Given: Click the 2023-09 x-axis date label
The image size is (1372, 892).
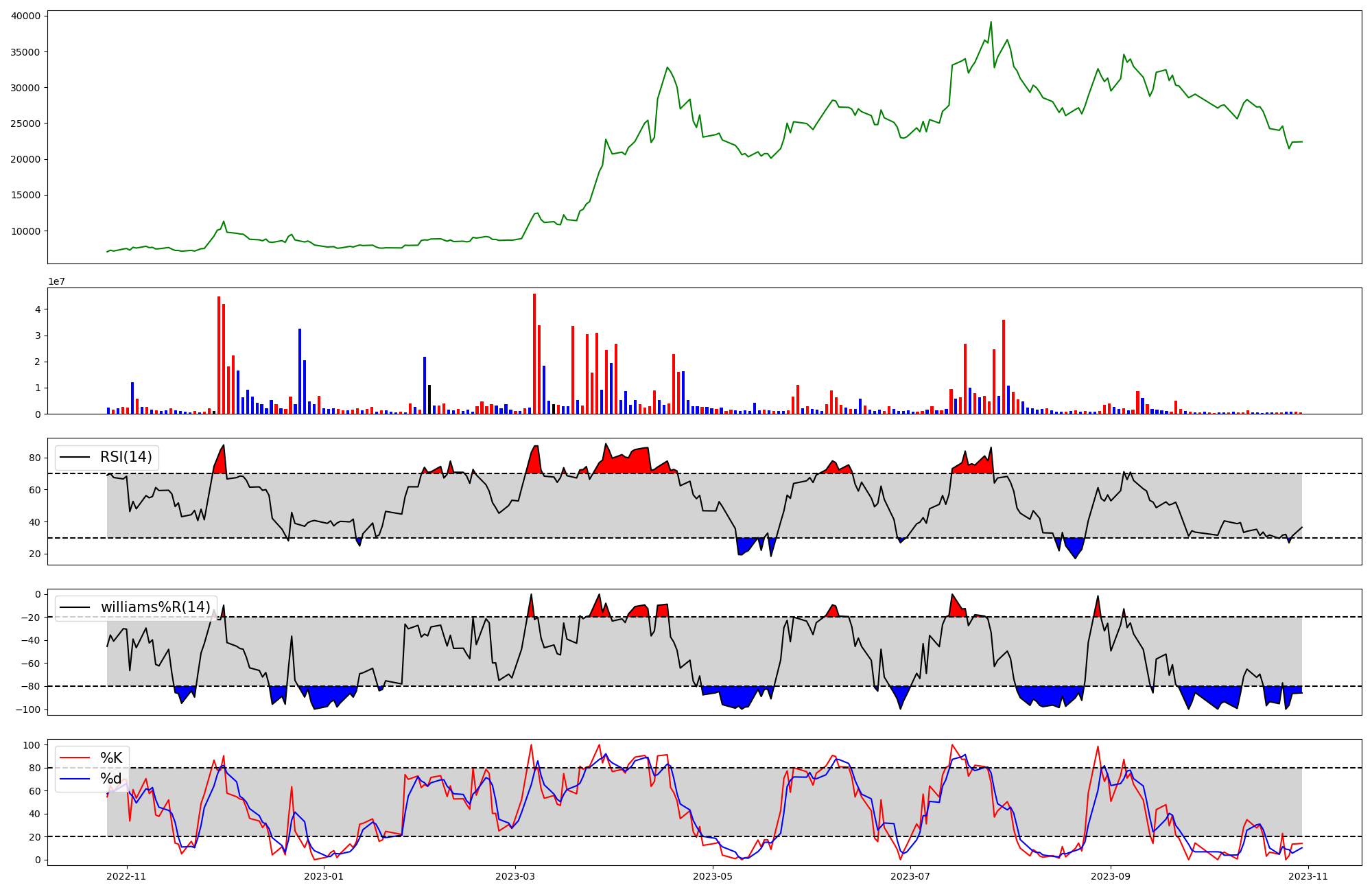Looking at the screenshot, I should pos(1110,876).
